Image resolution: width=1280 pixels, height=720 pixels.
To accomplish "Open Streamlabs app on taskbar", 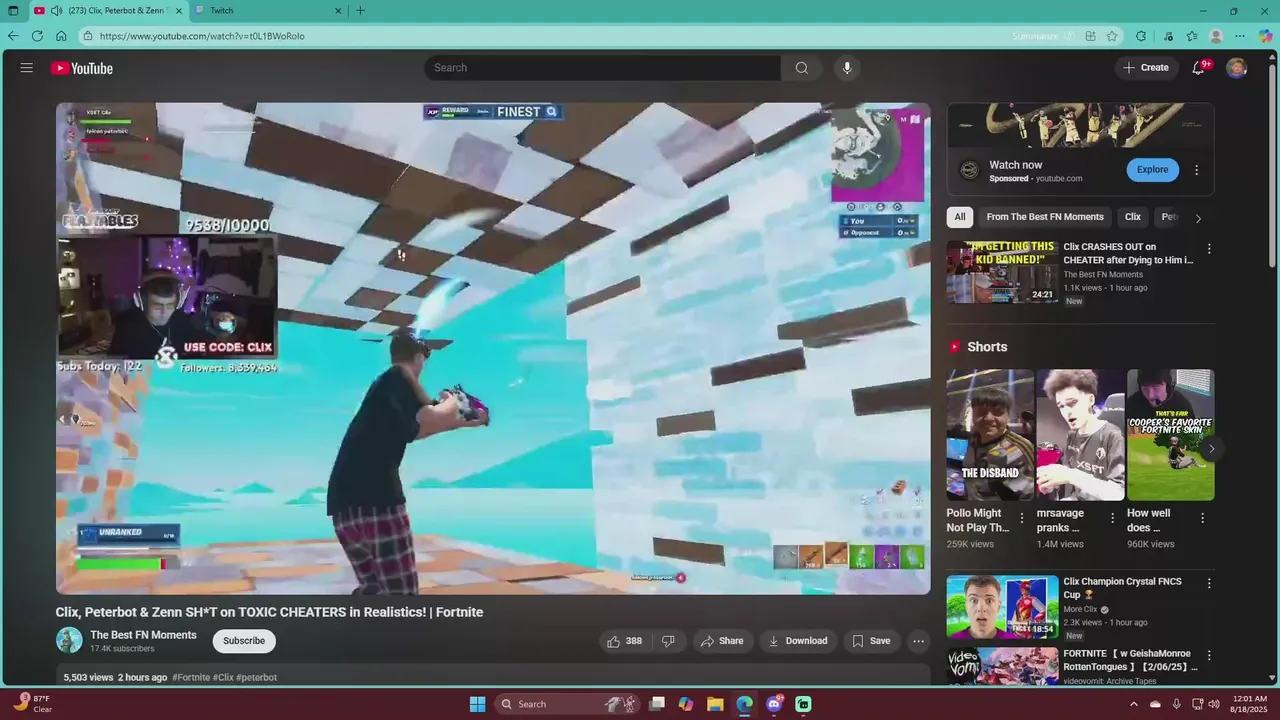I will (x=803, y=704).
